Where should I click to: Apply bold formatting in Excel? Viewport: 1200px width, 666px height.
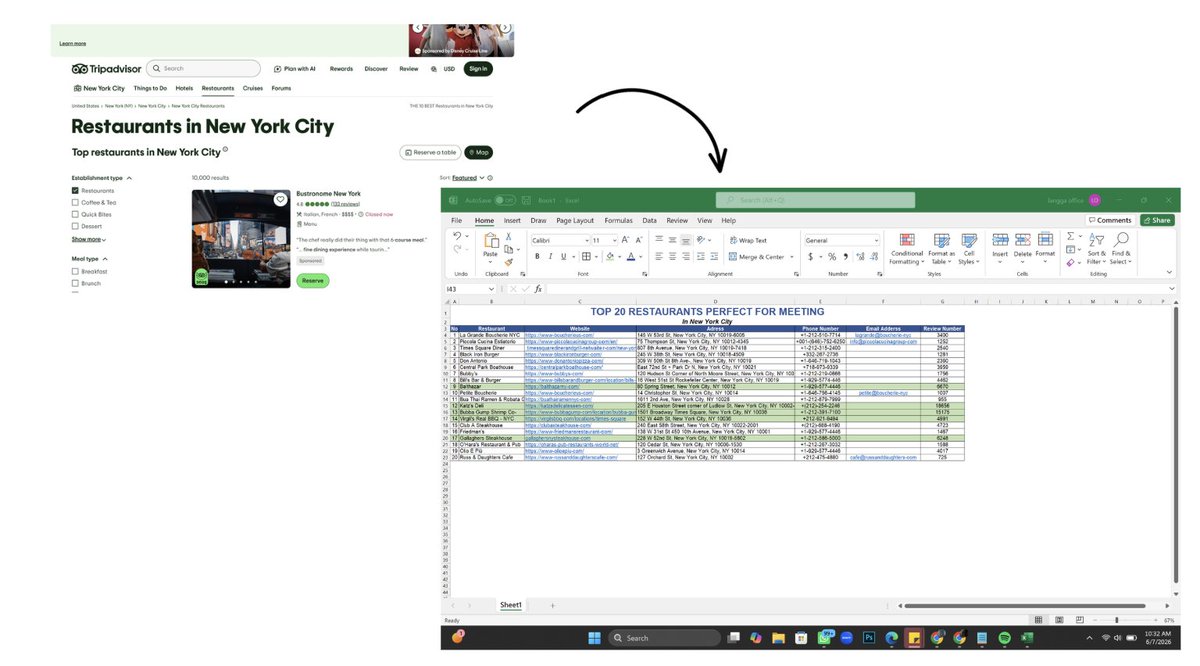537,257
